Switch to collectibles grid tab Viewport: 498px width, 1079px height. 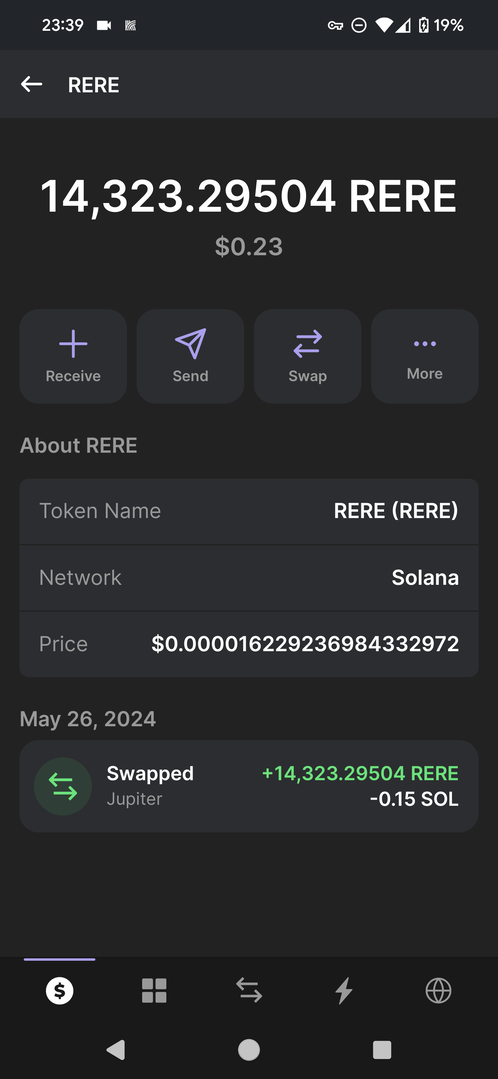[154, 991]
